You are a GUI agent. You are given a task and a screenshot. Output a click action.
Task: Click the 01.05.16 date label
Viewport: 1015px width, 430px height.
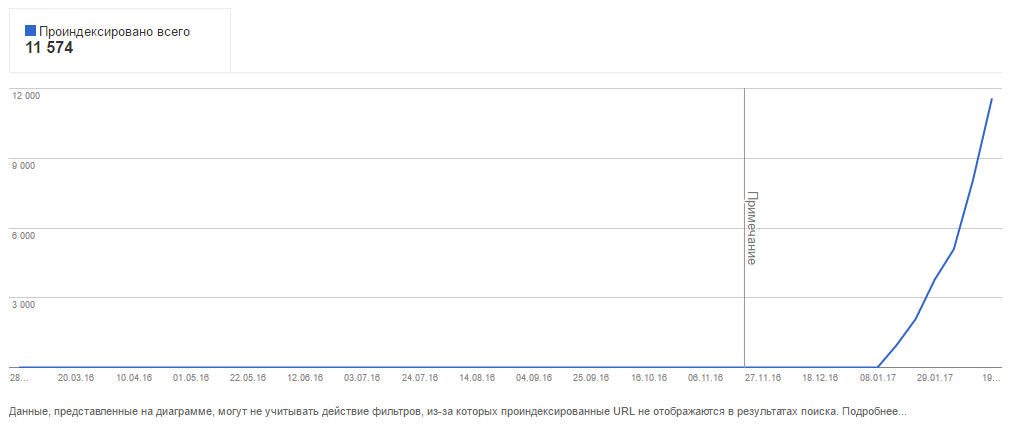click(x=191, y=379)
